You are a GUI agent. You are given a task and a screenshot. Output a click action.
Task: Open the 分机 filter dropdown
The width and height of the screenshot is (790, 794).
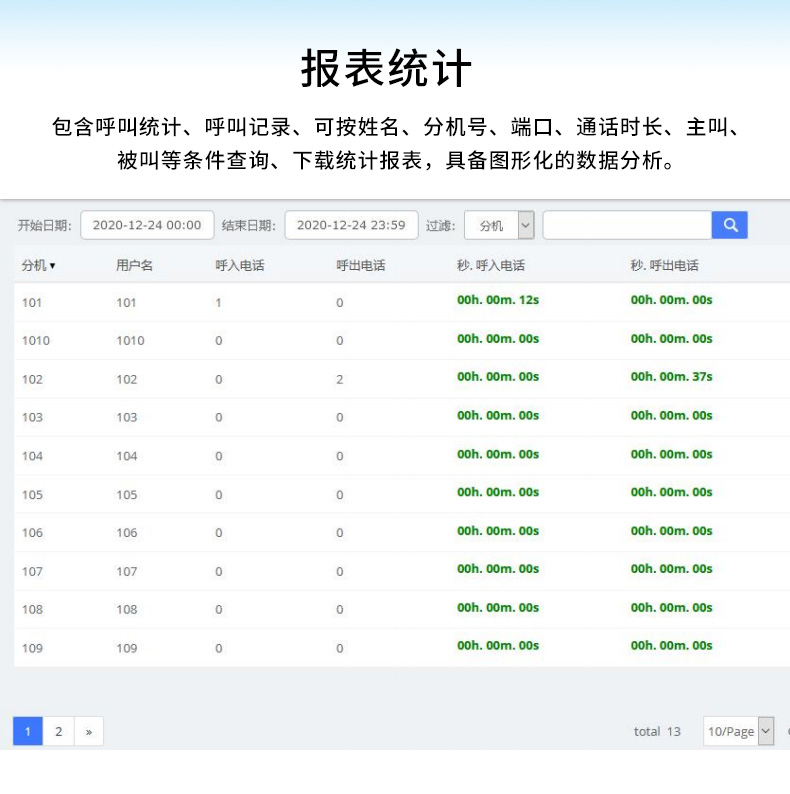[500, 225]
